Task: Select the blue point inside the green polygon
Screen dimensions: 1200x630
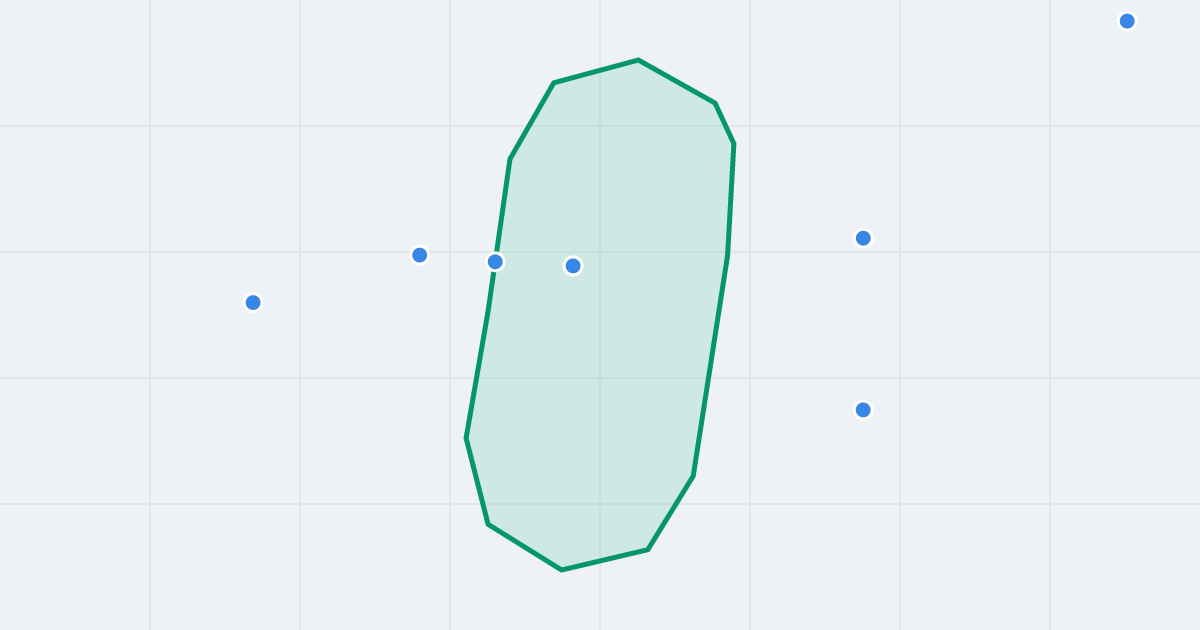Action: [x=573, y=266]
